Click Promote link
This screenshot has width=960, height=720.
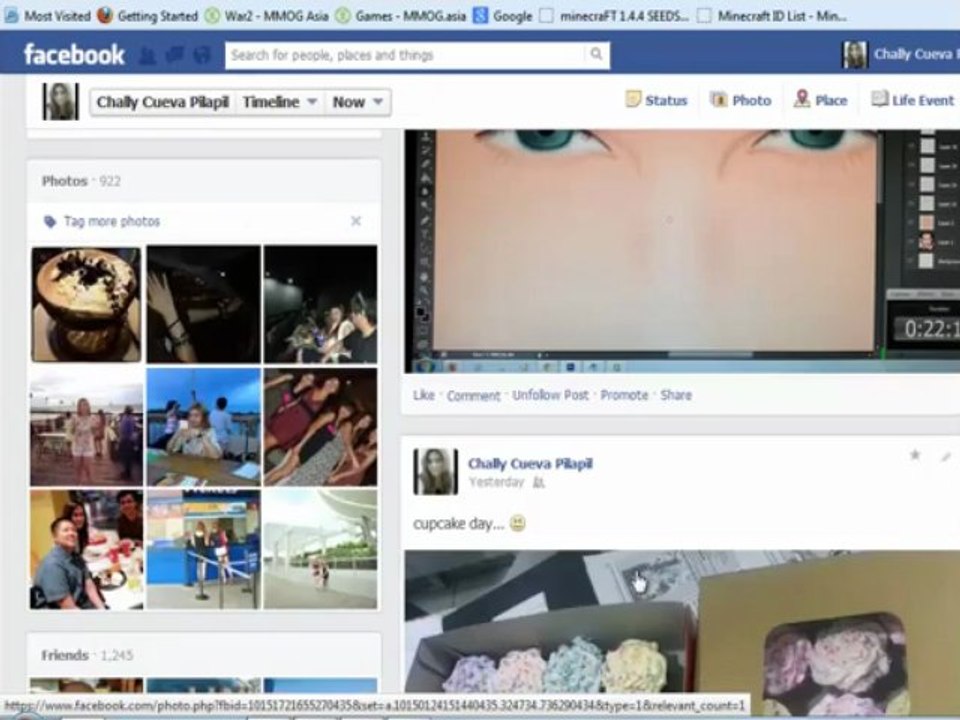point(624,395)
